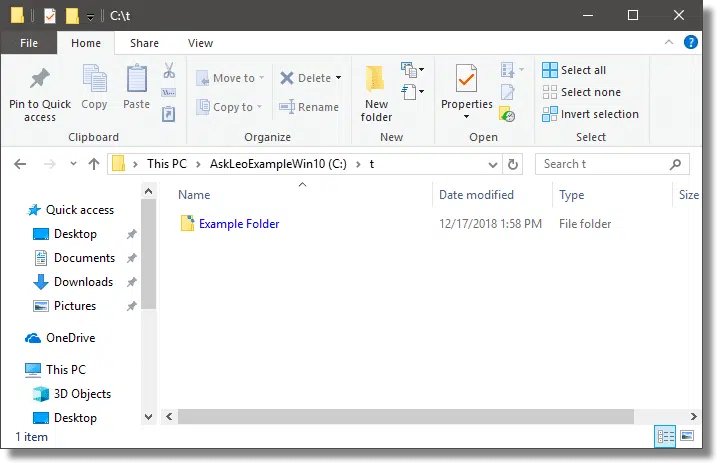This screenshot has width=717, height=463.
Task: Select Quick access in navigation pane
Action: [70, 210]
